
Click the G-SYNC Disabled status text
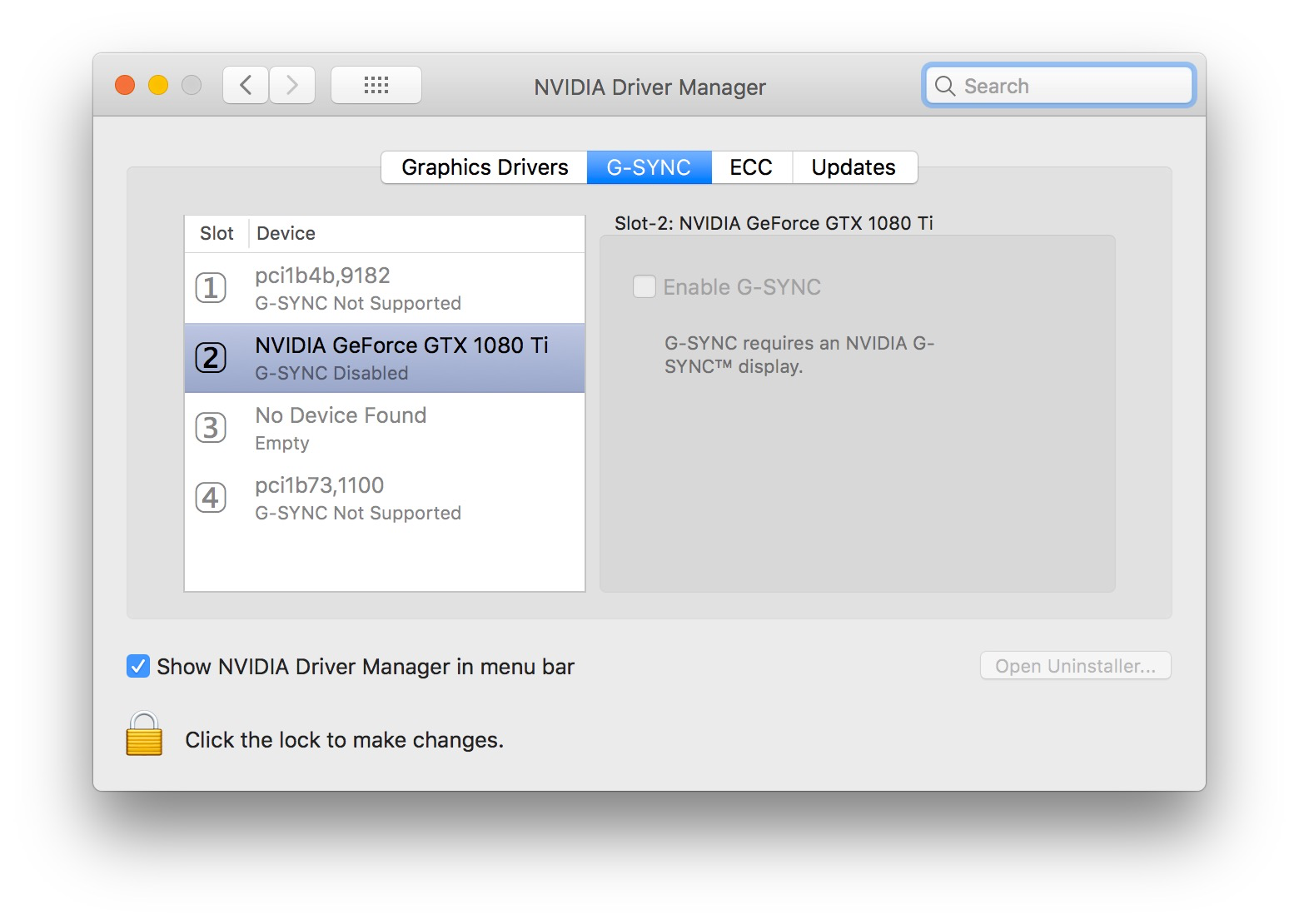tap(331, 374)
